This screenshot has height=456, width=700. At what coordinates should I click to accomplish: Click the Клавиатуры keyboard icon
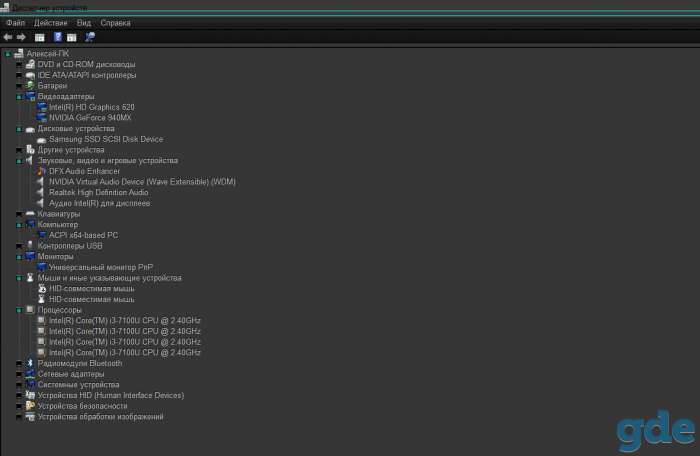click(x=30, y=213)
